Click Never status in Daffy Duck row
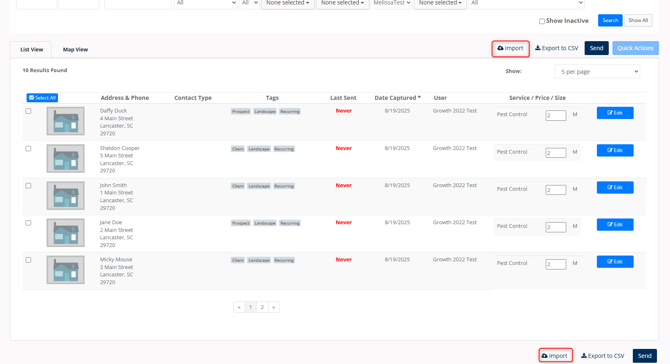This screenshot has width=670, height=364. 344,111
